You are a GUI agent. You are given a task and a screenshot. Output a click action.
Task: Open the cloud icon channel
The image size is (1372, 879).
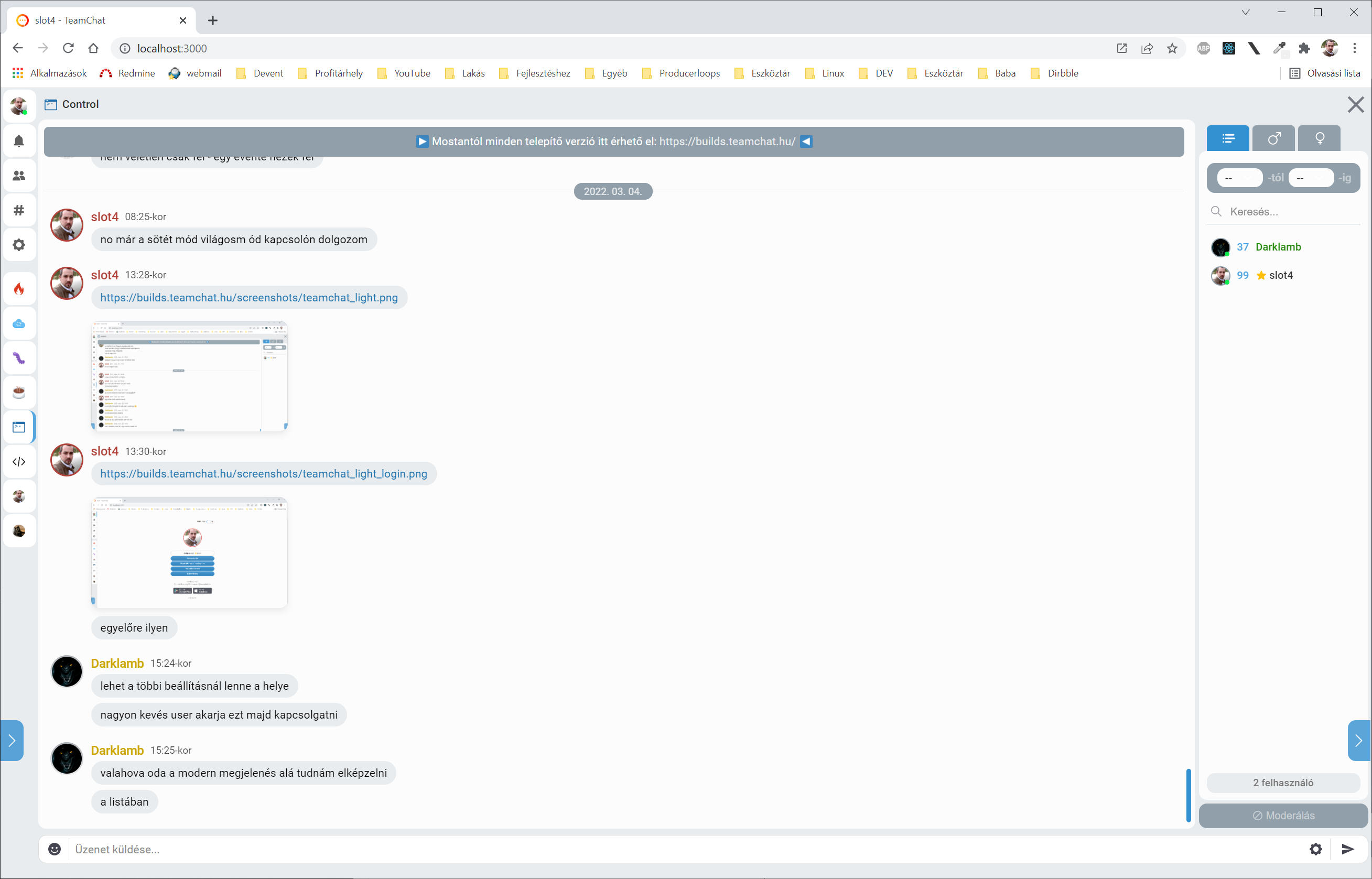coord(19,323)
